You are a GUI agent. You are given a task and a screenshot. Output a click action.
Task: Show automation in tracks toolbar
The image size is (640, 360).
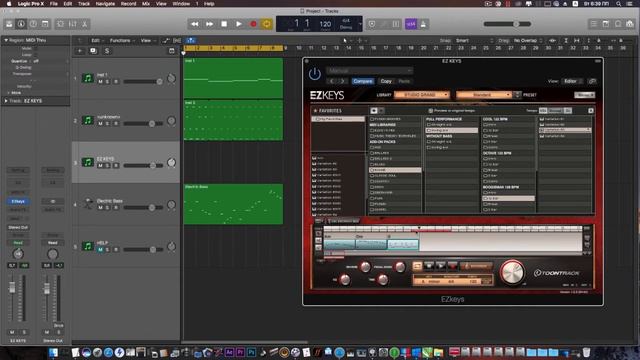click(165, 40)
